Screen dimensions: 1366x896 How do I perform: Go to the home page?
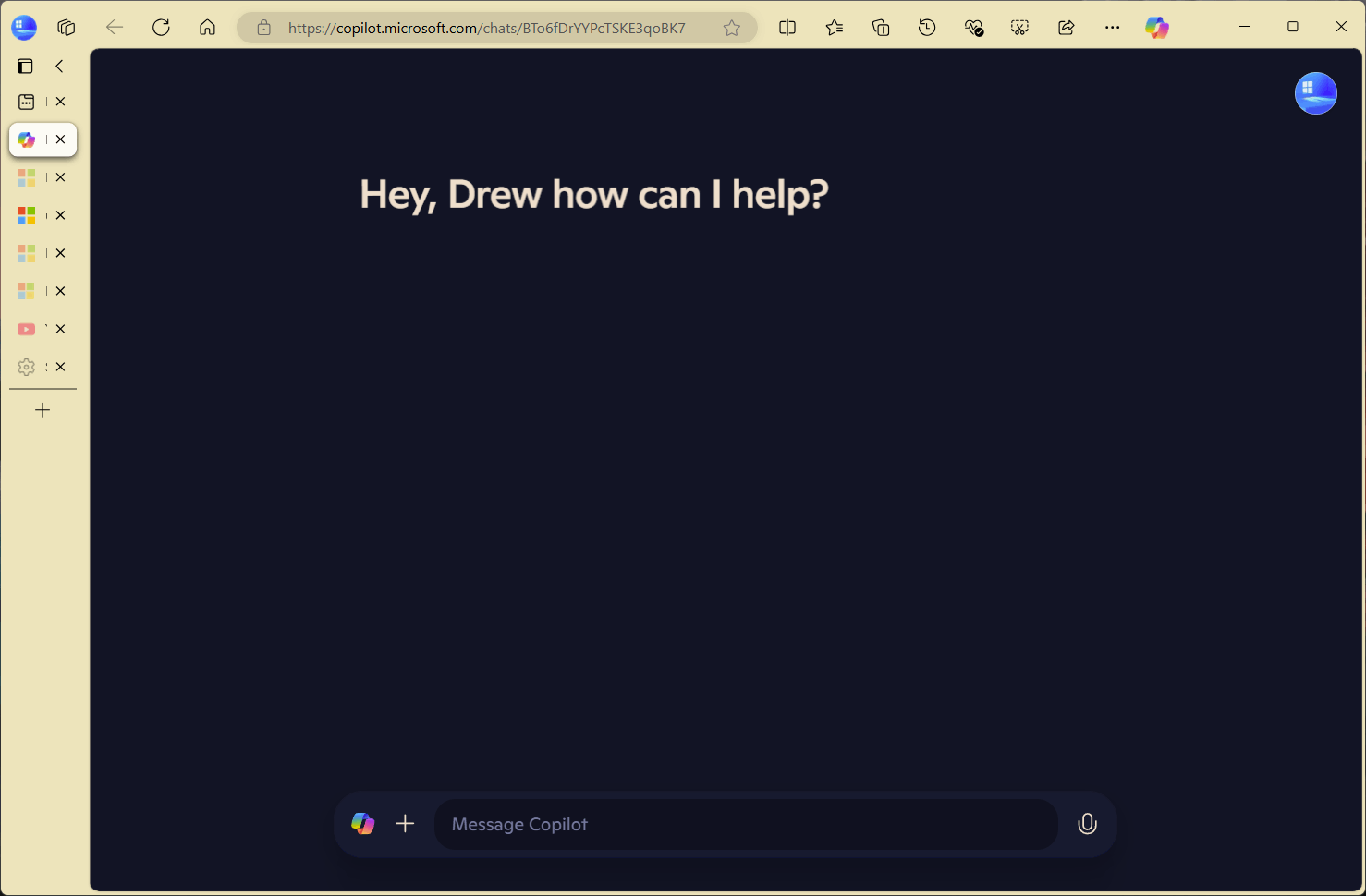click(x=207, y=28)
